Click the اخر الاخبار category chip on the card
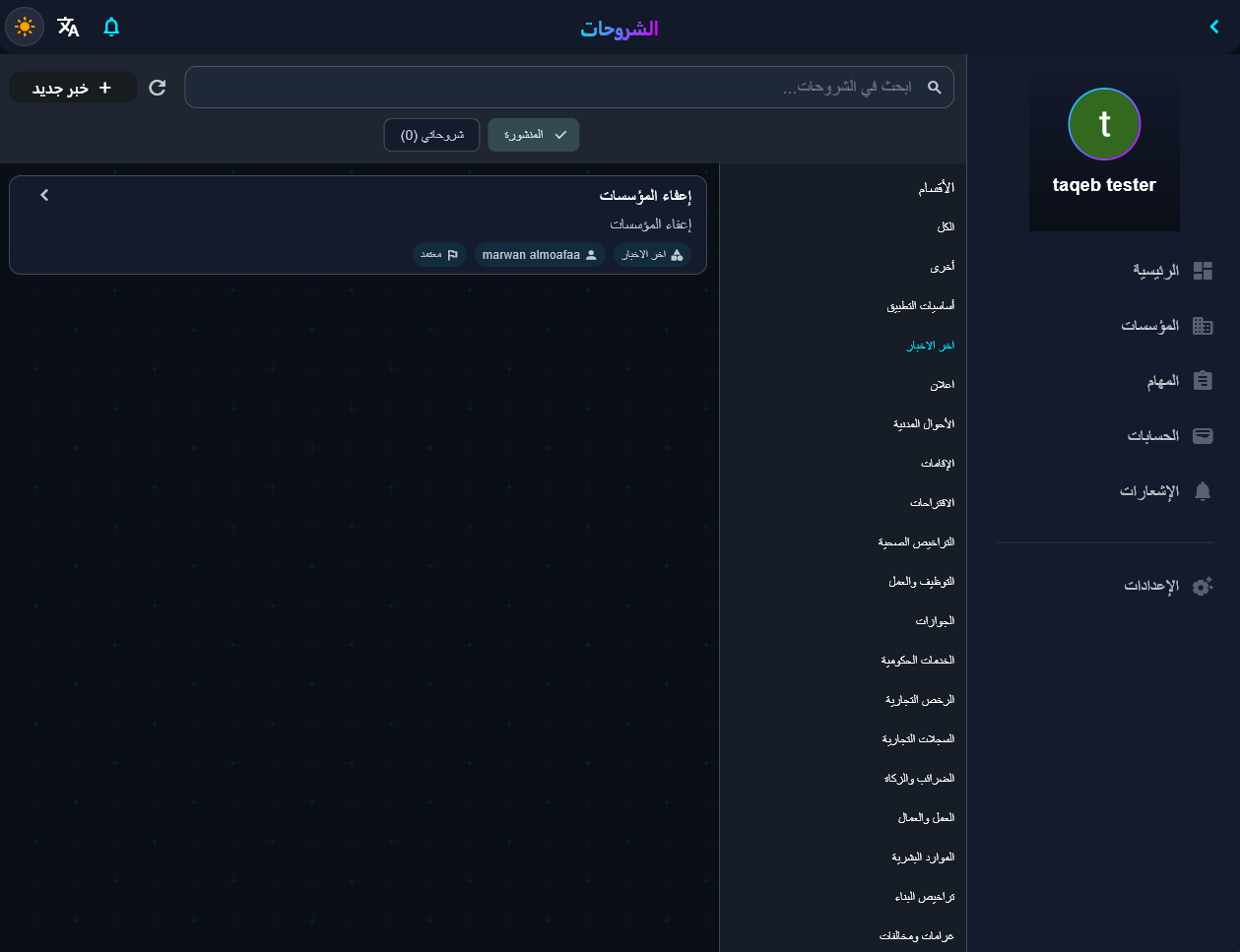Viewport: 1240px width, 952px height. click(x=652, y=255)
